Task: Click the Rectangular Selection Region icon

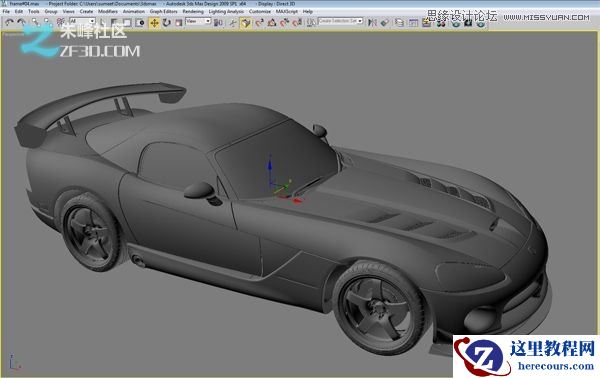Action: (127, 23)
